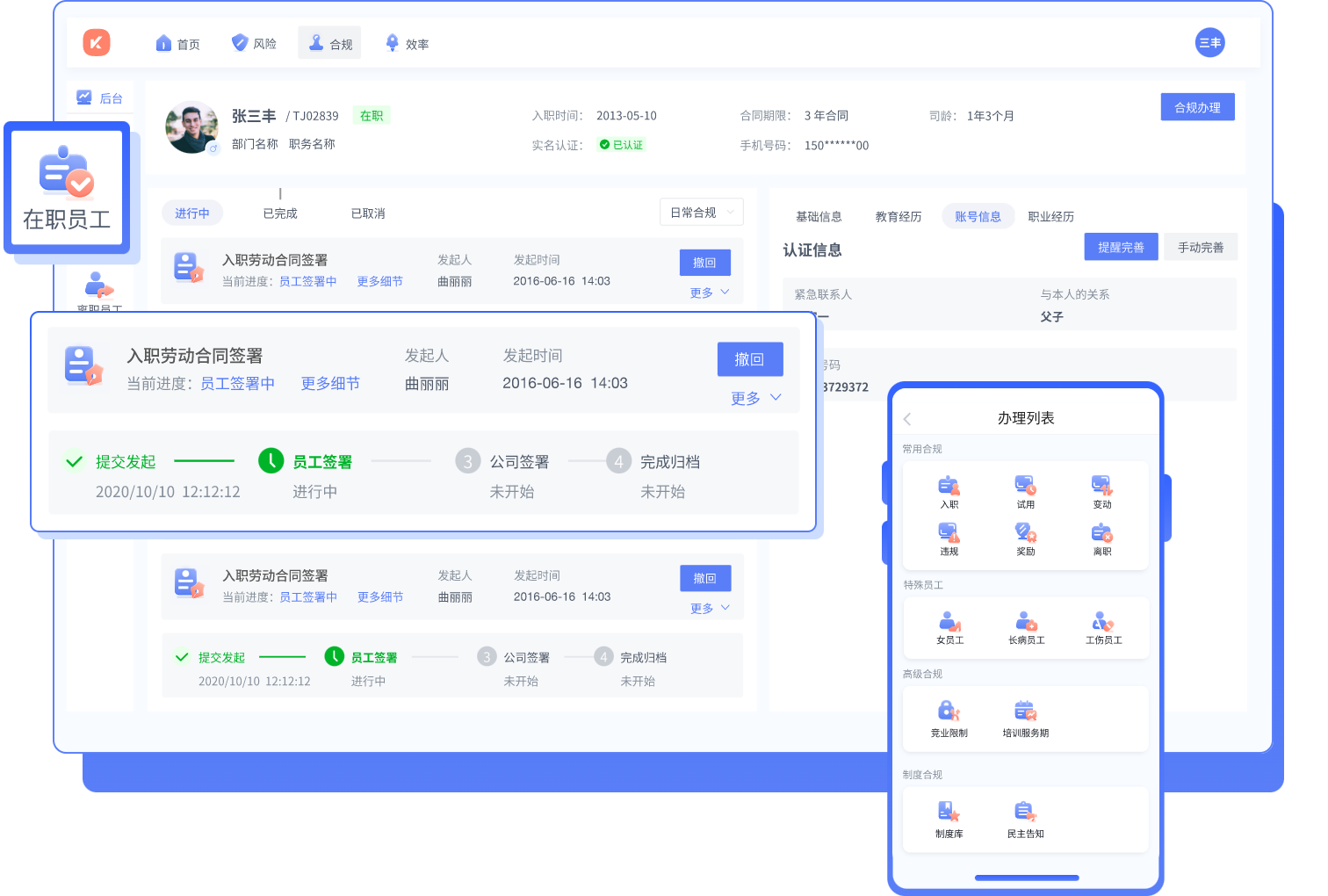
Task: Tap the 培训服务期 icon
Action: point(1025,712)
